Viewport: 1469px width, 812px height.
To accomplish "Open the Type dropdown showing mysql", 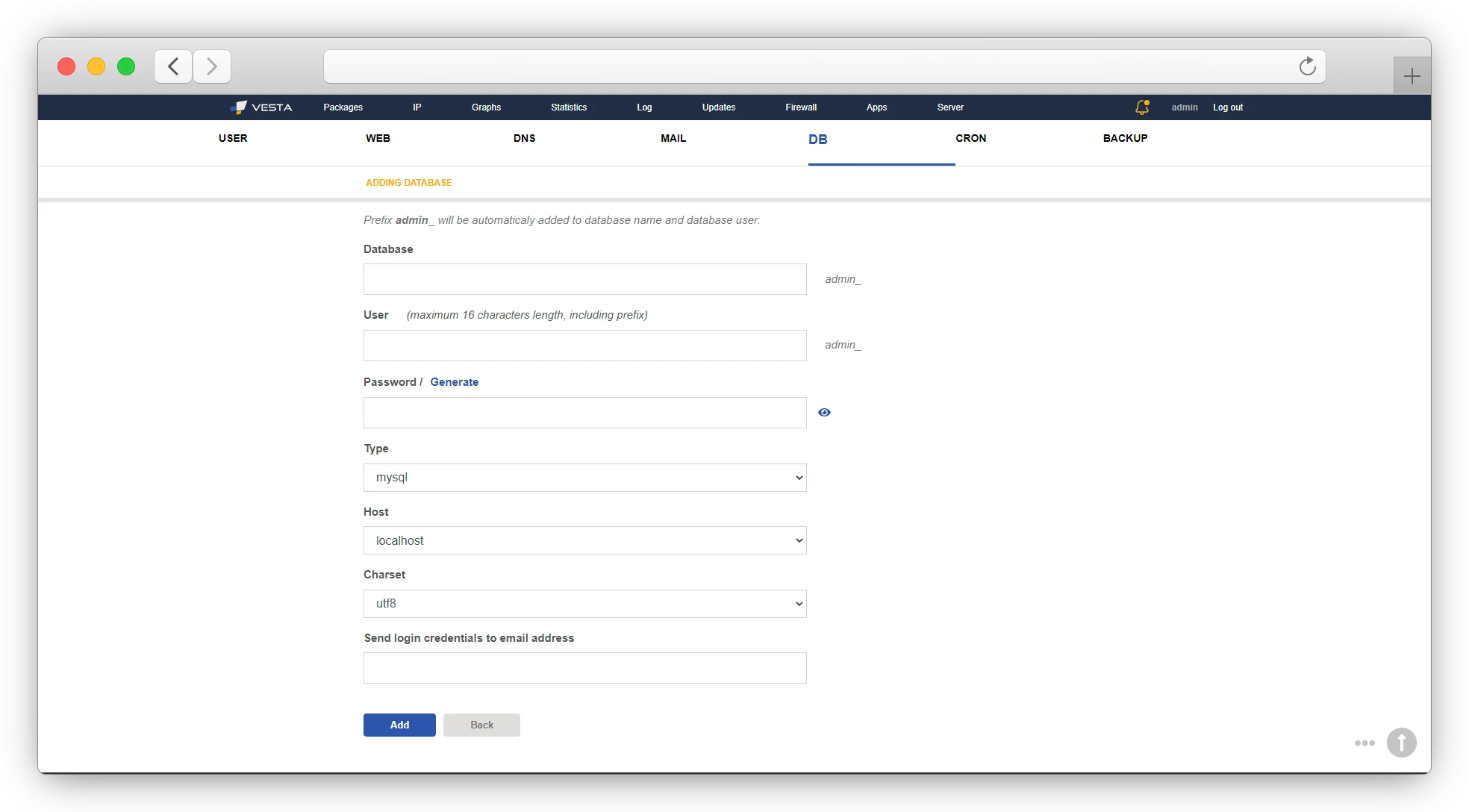I will click(584, 478).
